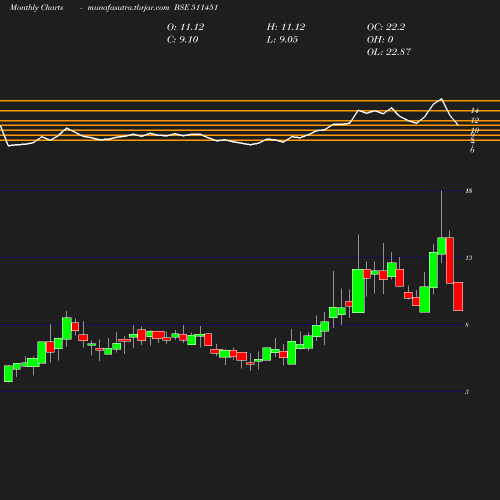Click the tall green candle below level 13
This screenshot has width=500, height=500.
coord(358,291)
